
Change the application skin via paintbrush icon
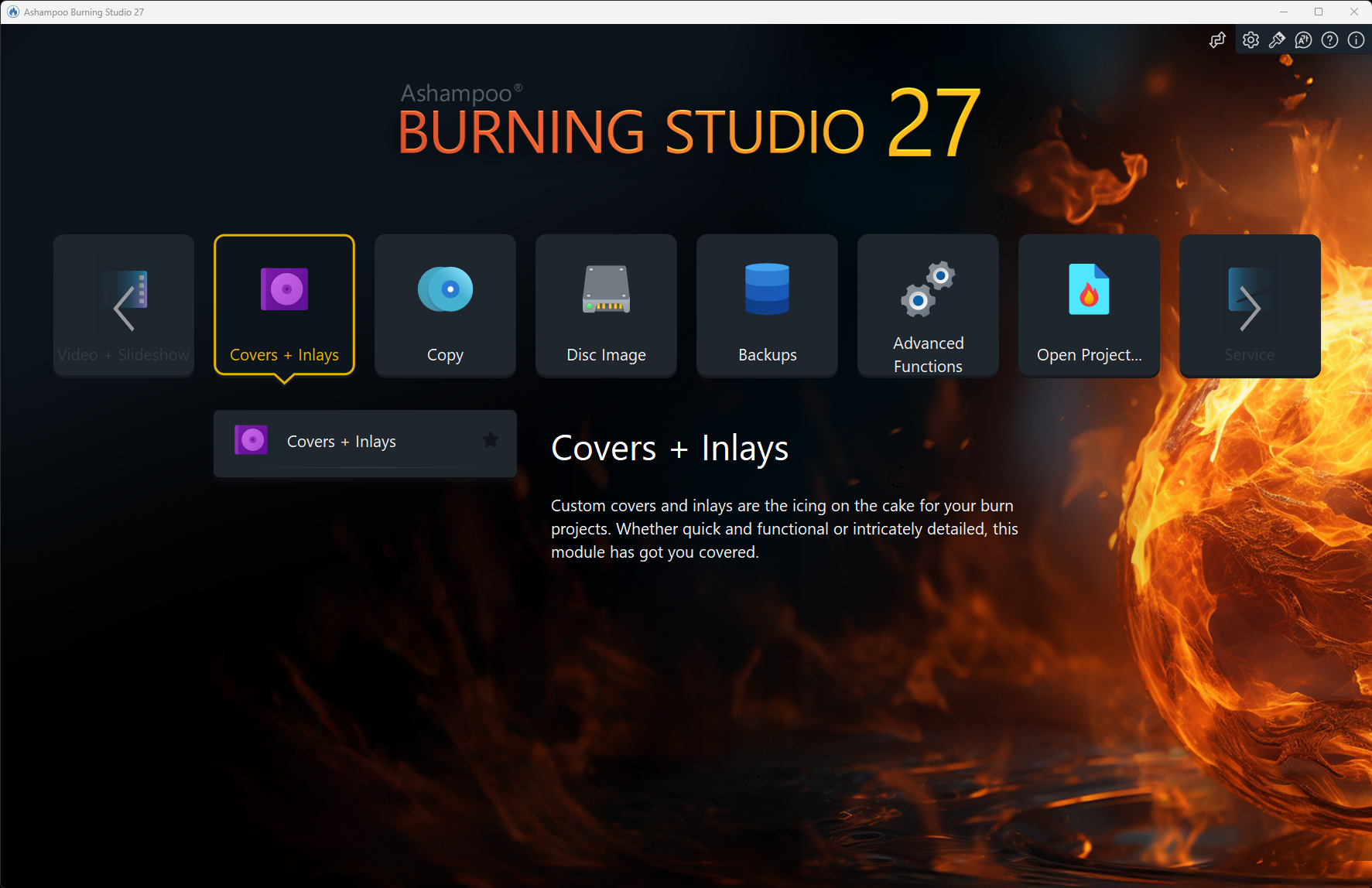point(1277,39)
